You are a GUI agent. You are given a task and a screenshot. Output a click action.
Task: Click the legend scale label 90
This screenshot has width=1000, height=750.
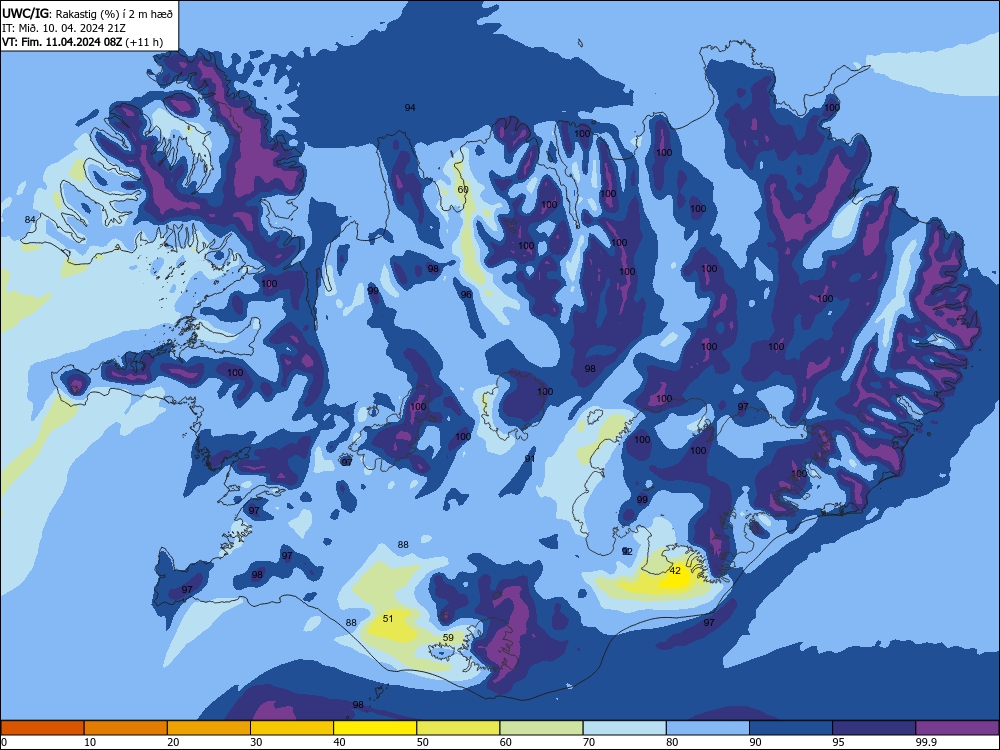coord(756,742)
